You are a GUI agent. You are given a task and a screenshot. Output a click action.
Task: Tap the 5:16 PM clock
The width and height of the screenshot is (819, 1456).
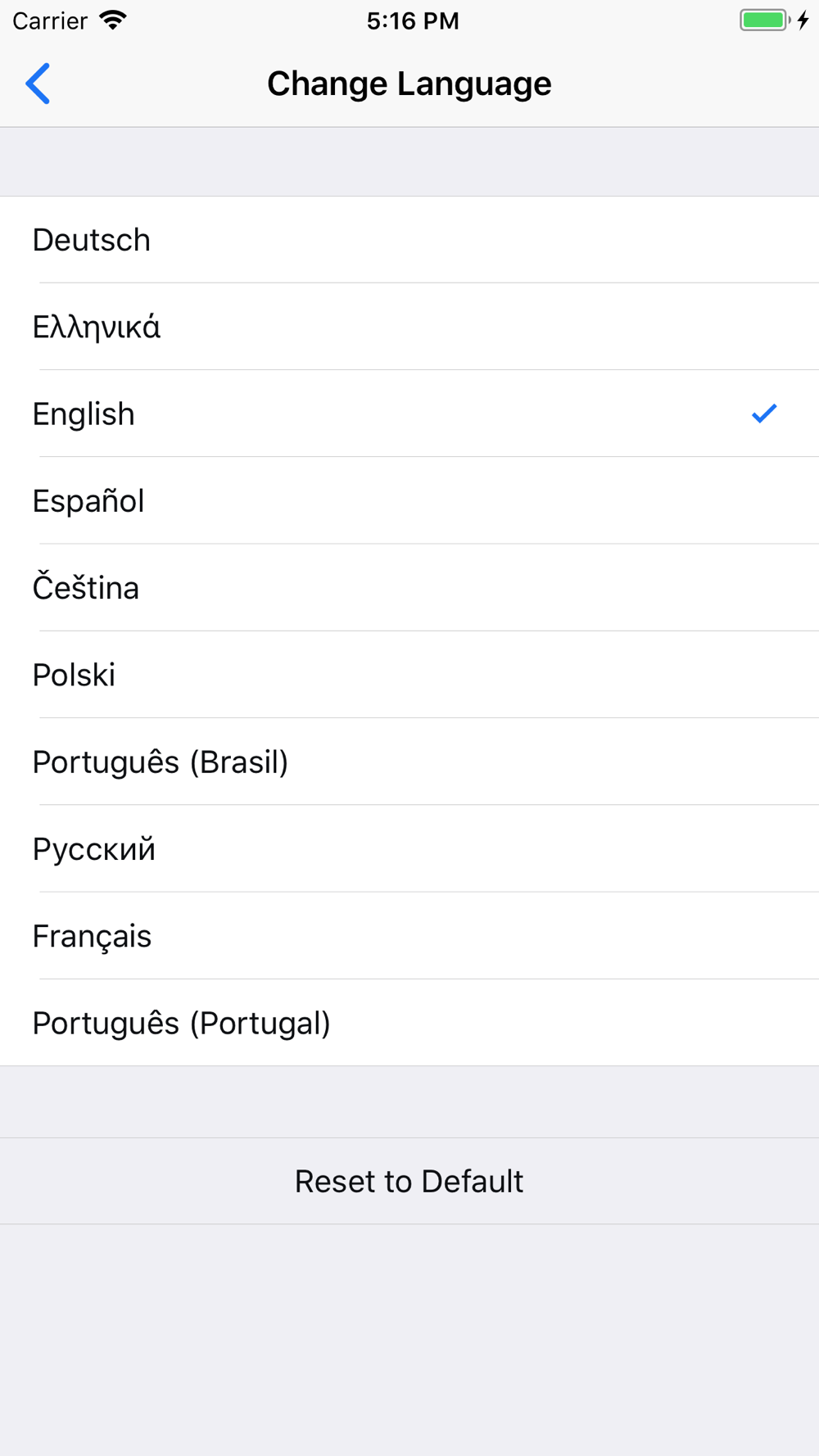click(x=413, y=20)
